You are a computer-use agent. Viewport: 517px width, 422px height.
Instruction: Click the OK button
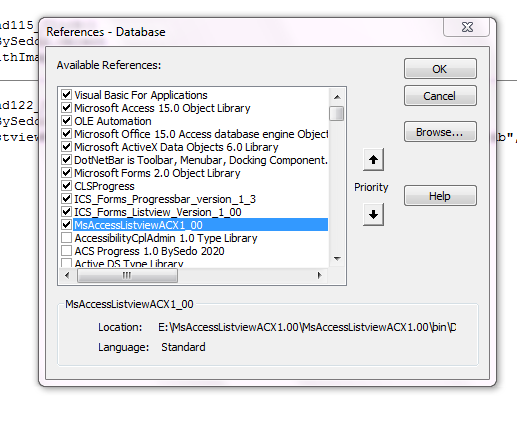tap(440, 69)
